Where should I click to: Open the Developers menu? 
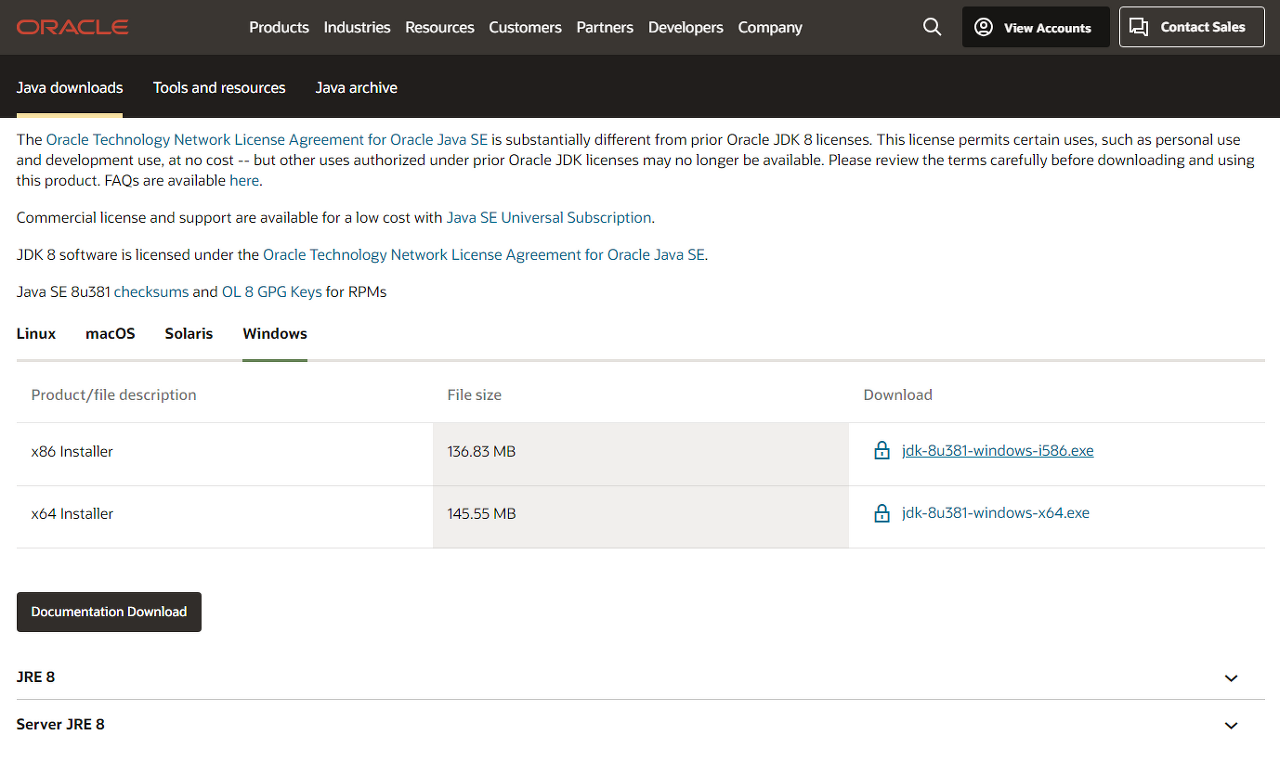pyautogui.click(x=686, y=27)
